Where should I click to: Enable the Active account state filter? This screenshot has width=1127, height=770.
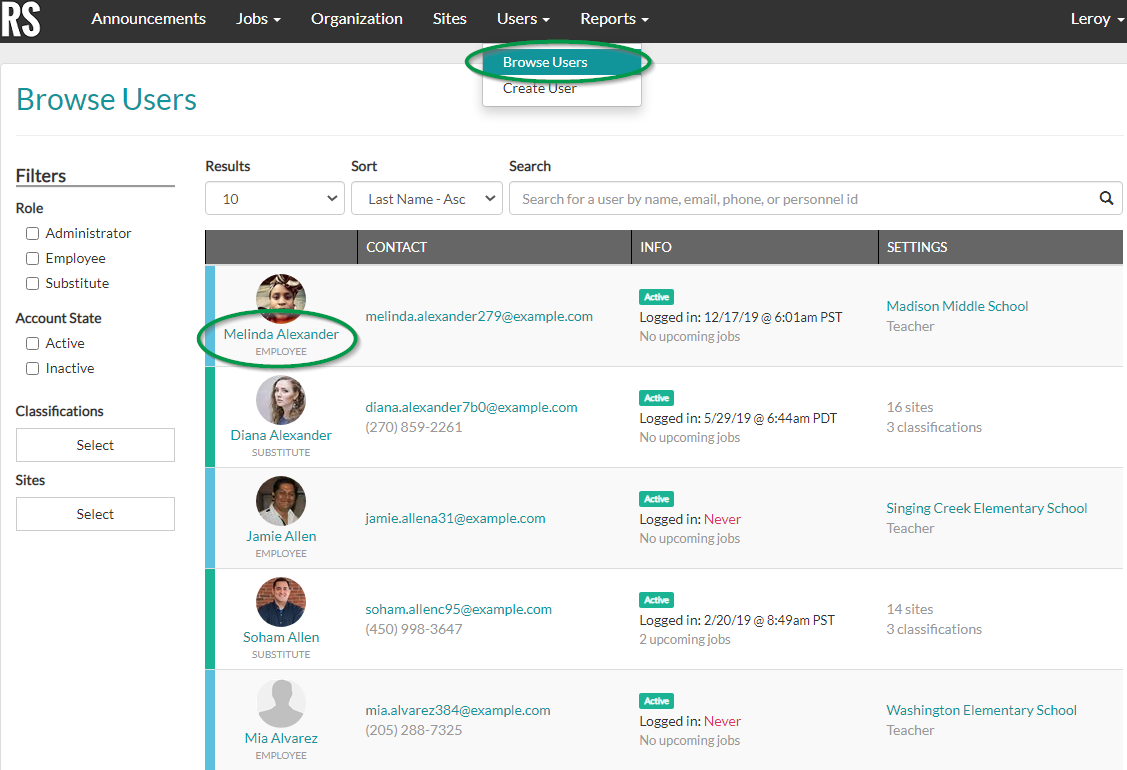(x=32, y=343)
